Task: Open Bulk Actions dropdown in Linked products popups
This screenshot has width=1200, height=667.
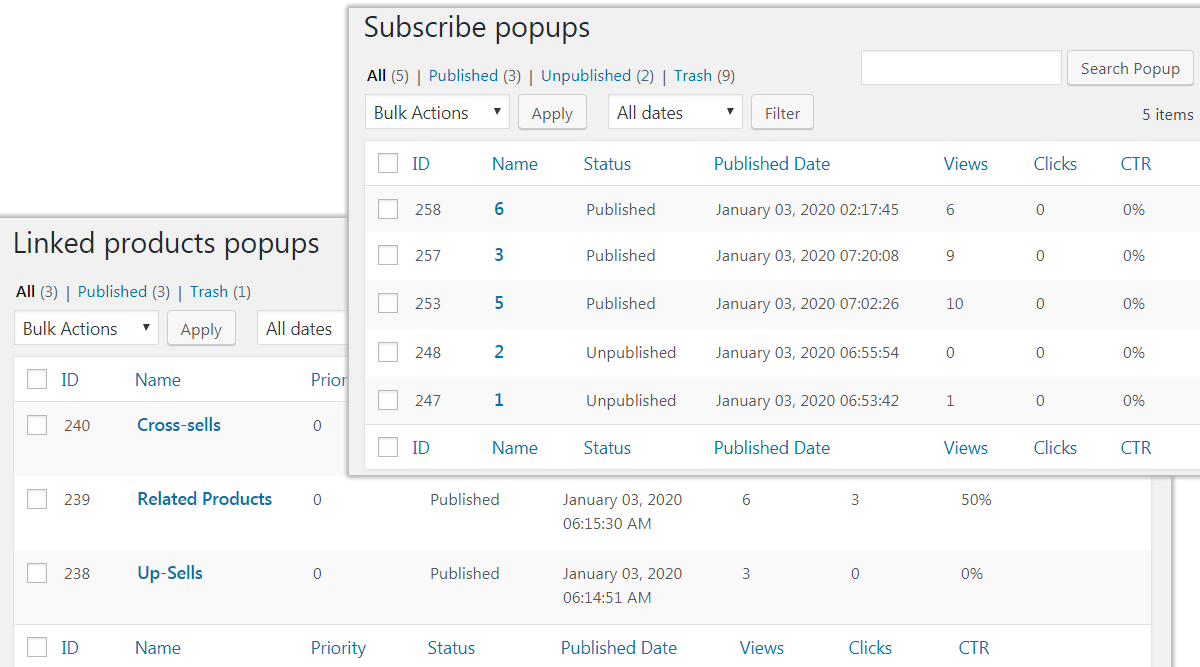Action: [x=86, y=329]
